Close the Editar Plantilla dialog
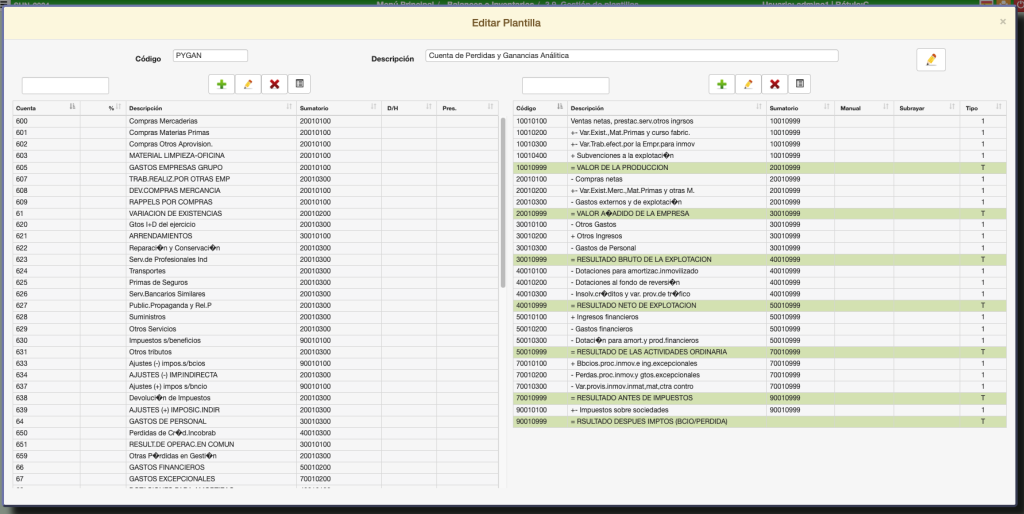 point(1003,21)
